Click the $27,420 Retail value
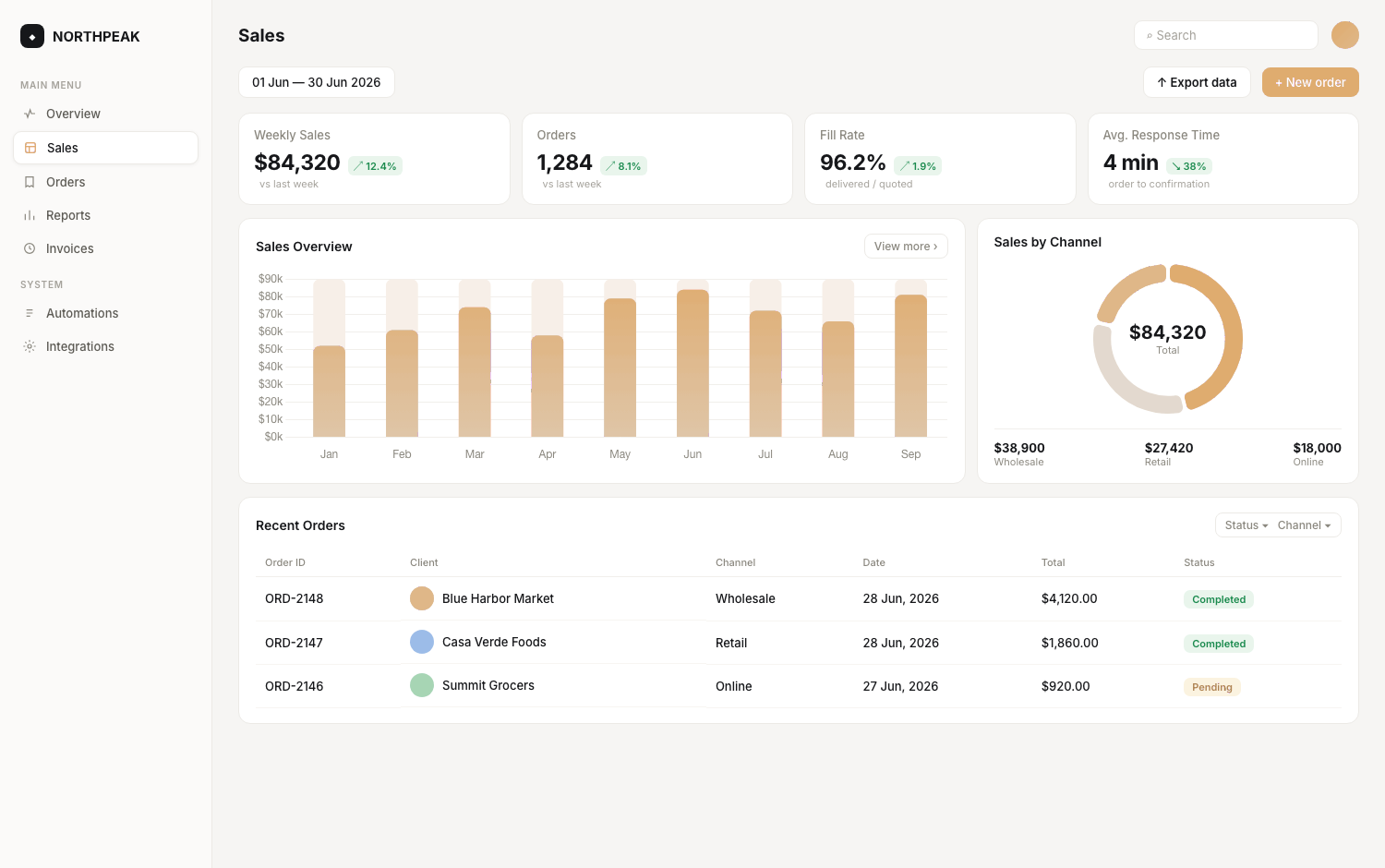The height and width of the screenshot is (868, 1385). coord(1169,448)
